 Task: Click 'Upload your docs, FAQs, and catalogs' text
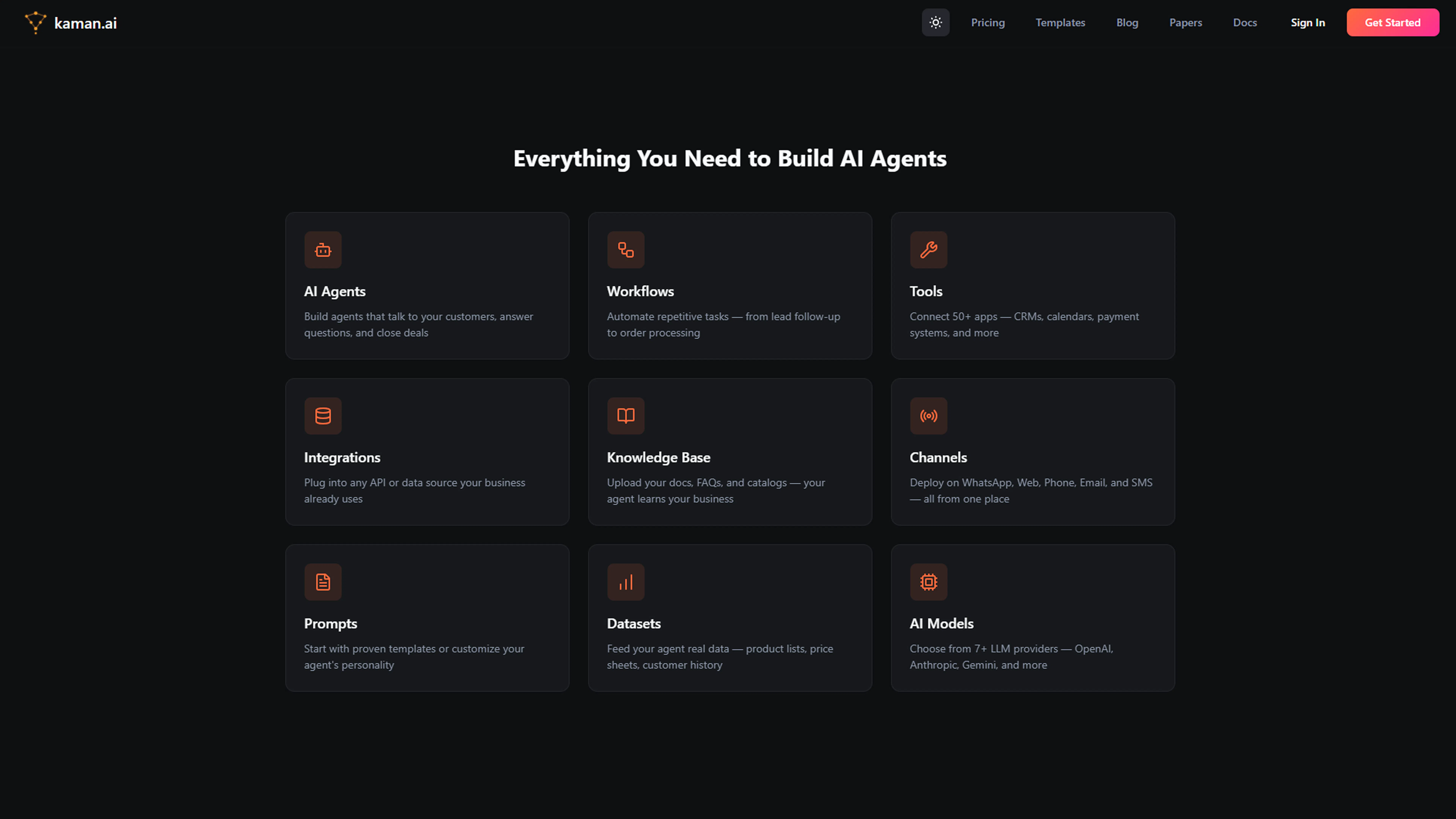point(716,491)
